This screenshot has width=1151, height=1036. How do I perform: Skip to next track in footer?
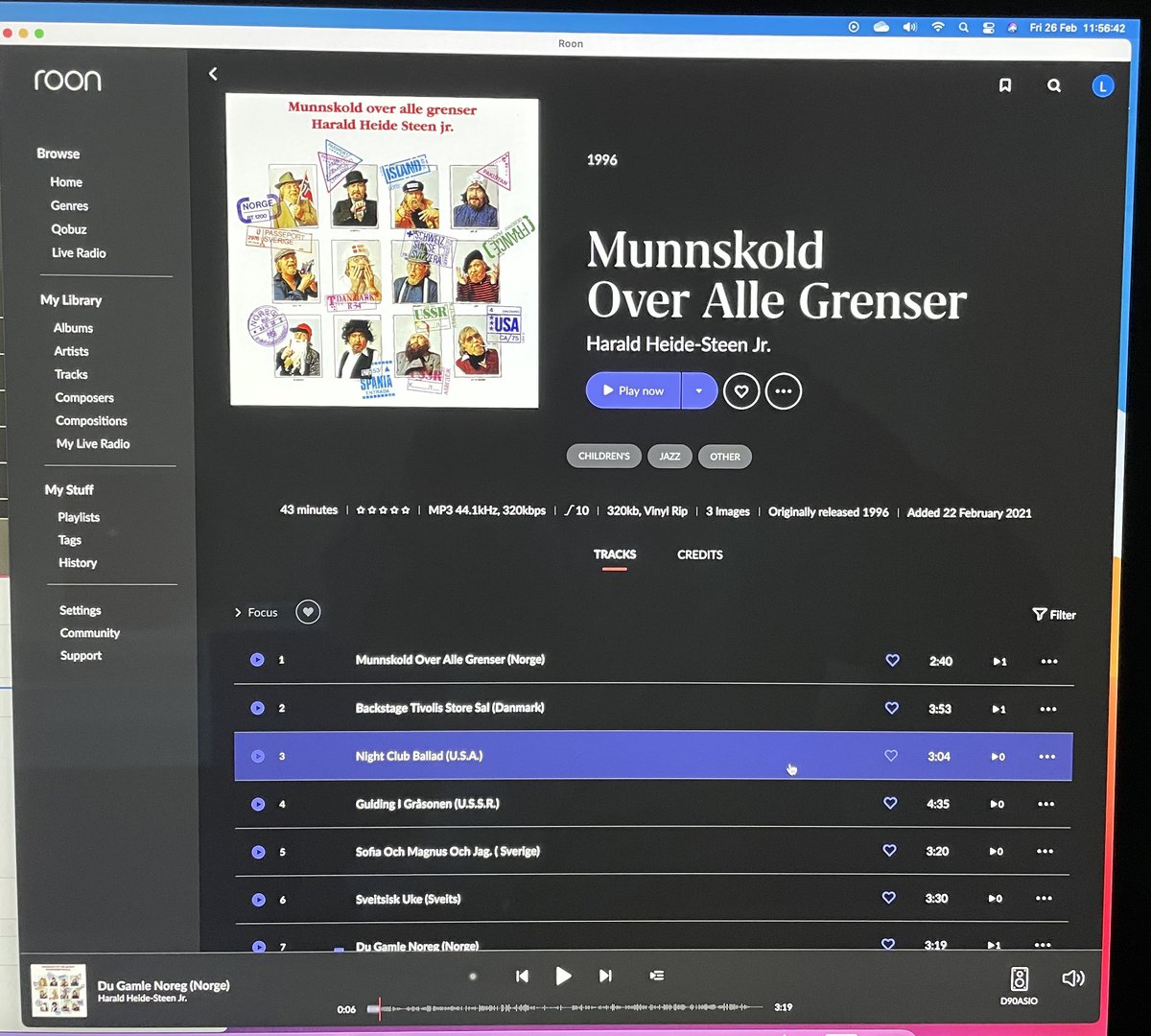click(605, 976)
